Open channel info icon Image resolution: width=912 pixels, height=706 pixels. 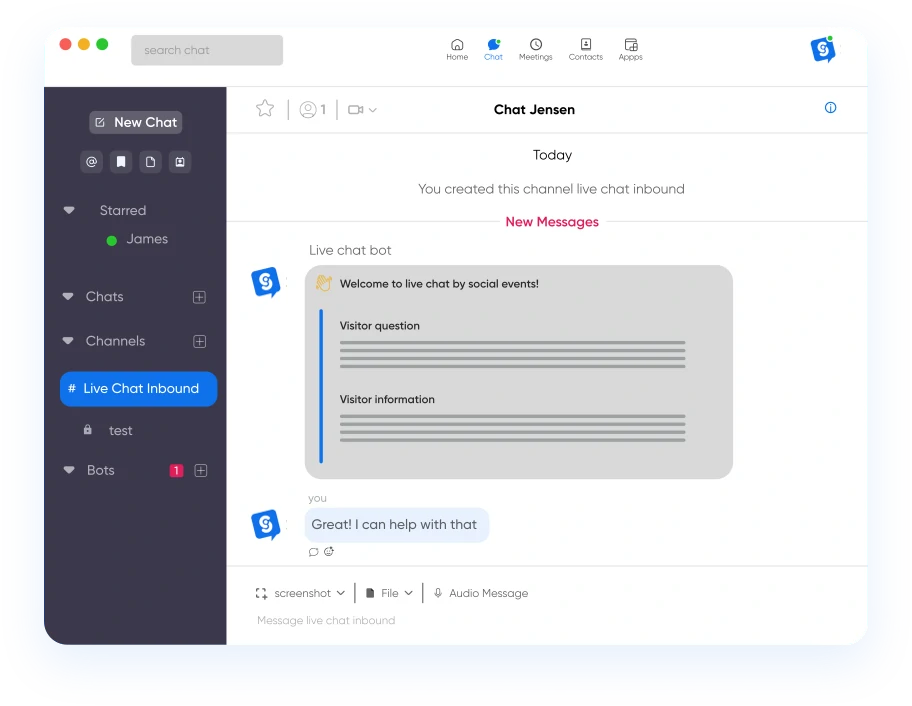click(830, 108)
